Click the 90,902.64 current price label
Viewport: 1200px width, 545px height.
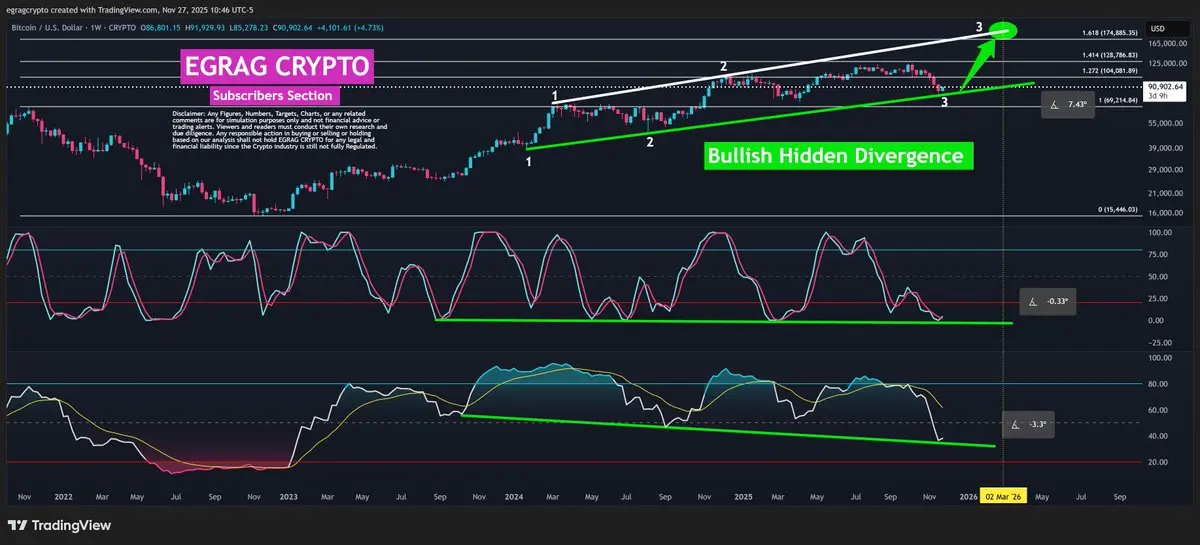1167,87
